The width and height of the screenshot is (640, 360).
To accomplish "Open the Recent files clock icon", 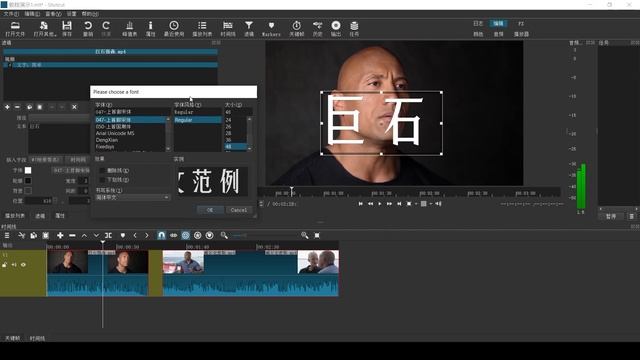I will pos(174,29).
